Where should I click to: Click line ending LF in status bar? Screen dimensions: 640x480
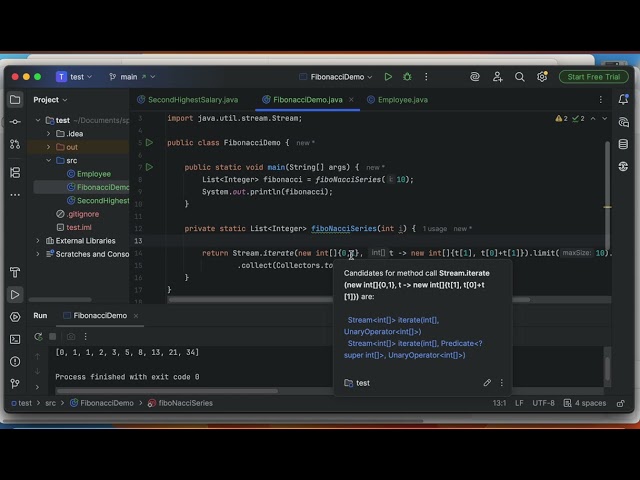click(x=519, y=403)
